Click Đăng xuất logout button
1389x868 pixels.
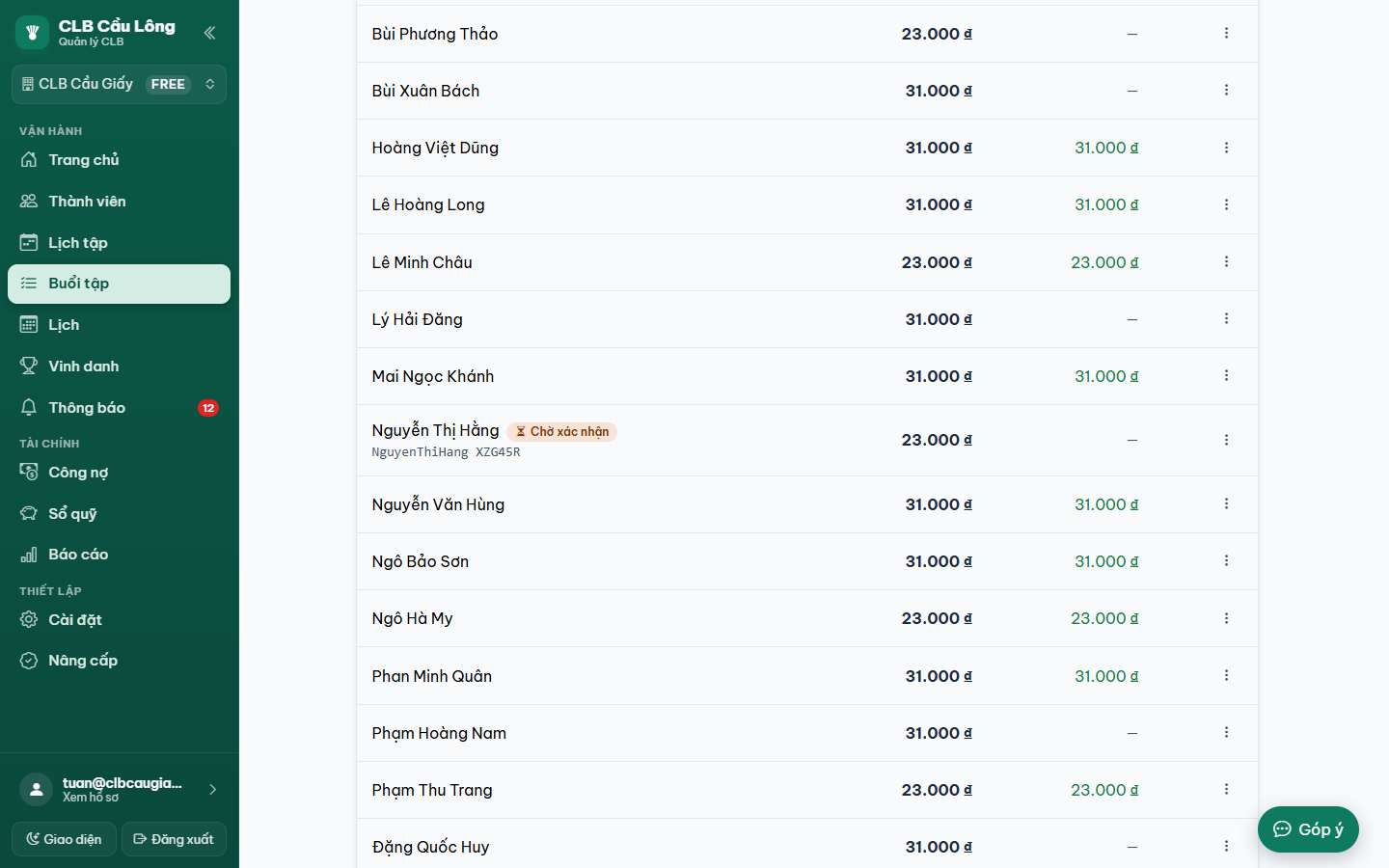174,839
